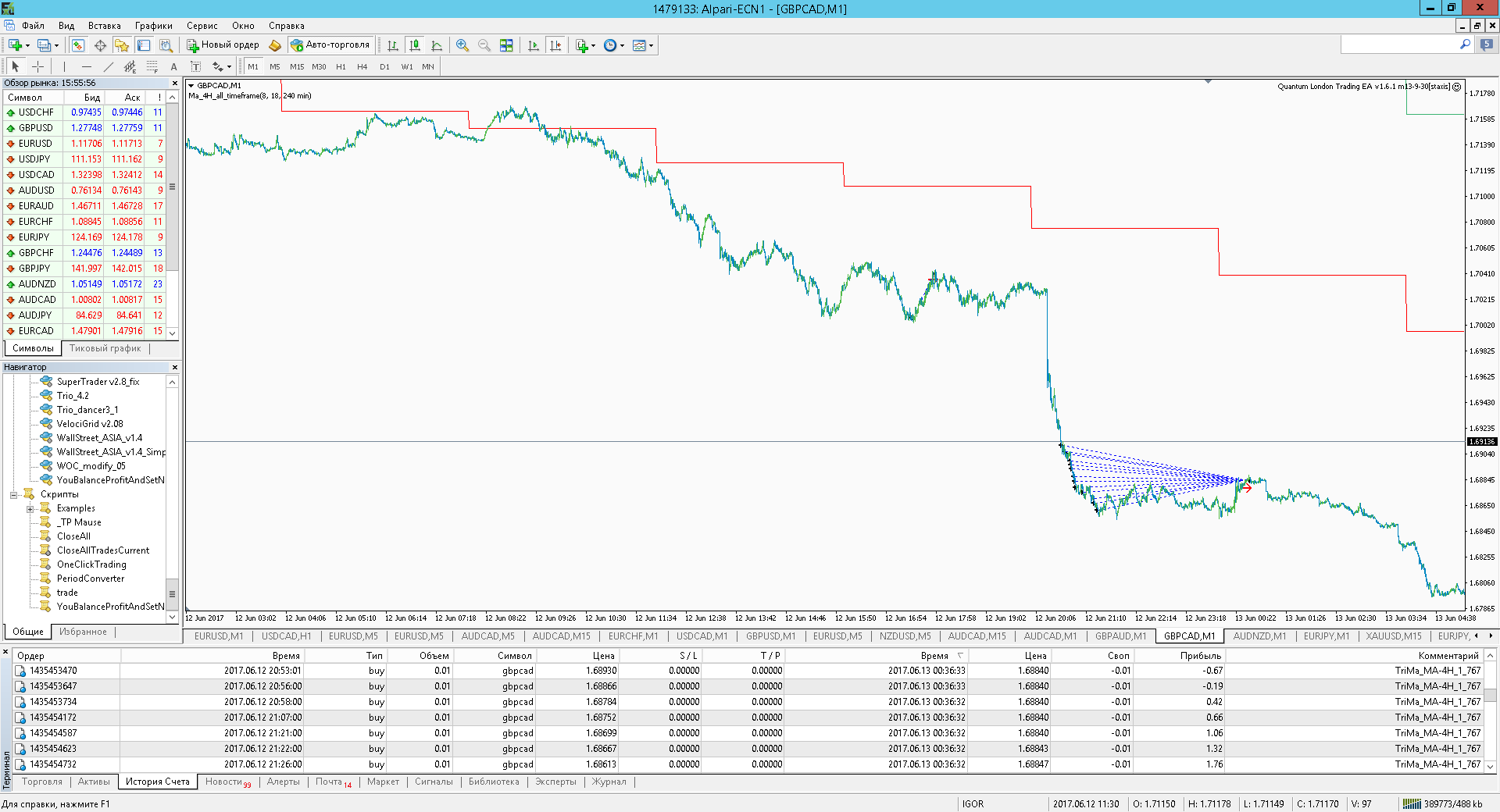Viewport: 1500px width, 812px height.
Task: Click the zoom in magnifier icon
Action: coord(462,45)
